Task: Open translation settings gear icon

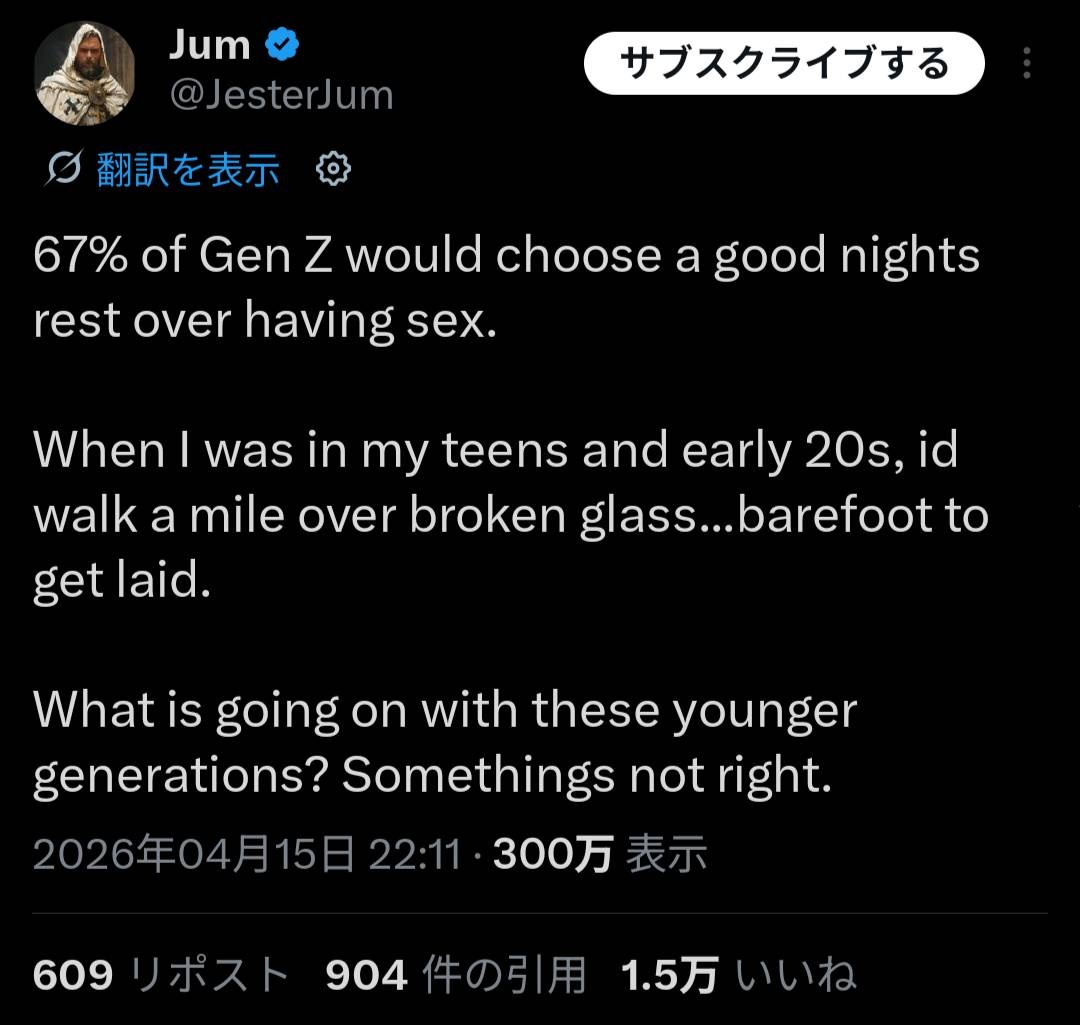Action: 333,170
